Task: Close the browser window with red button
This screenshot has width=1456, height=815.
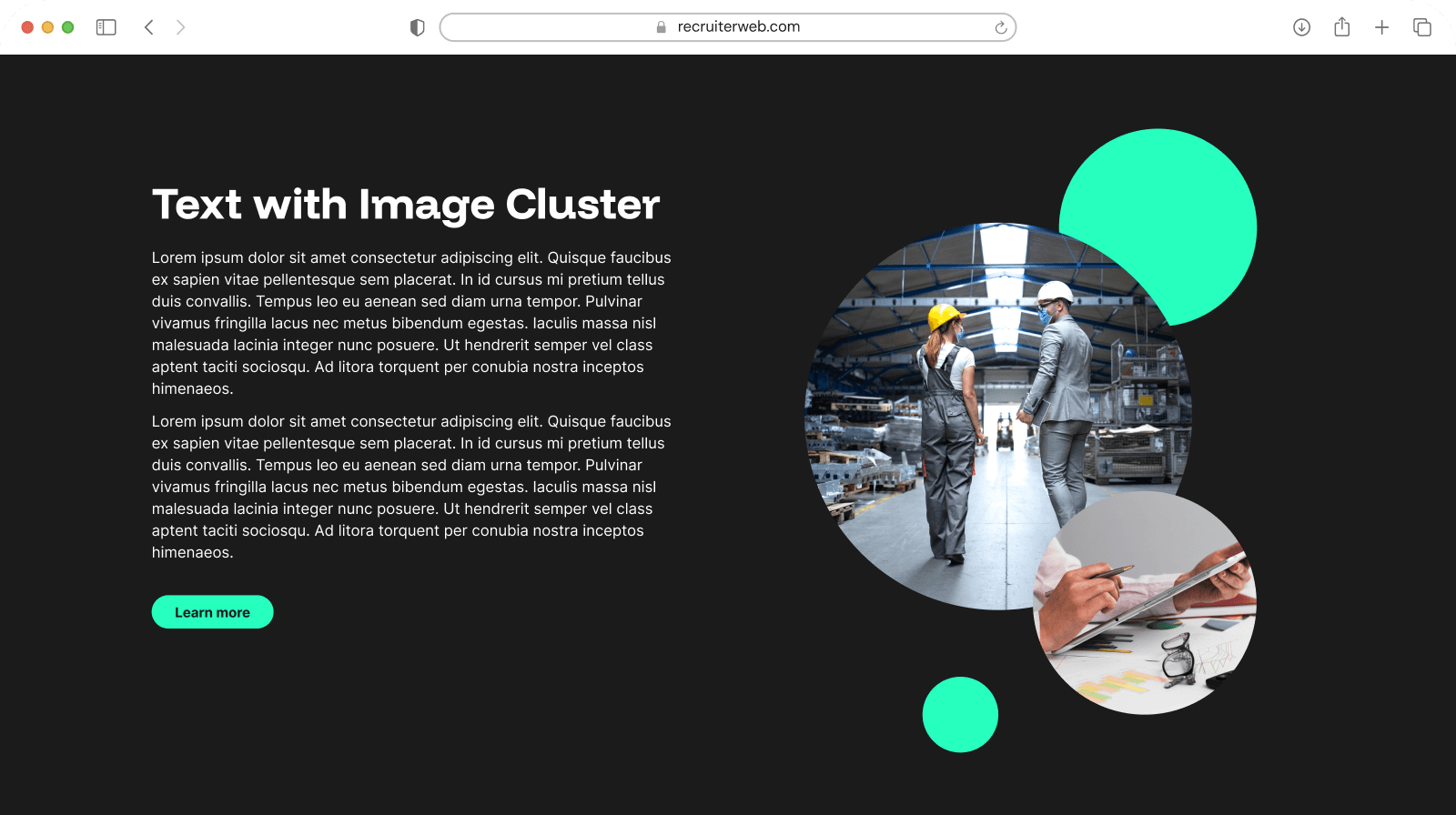Action: (27, 27)
